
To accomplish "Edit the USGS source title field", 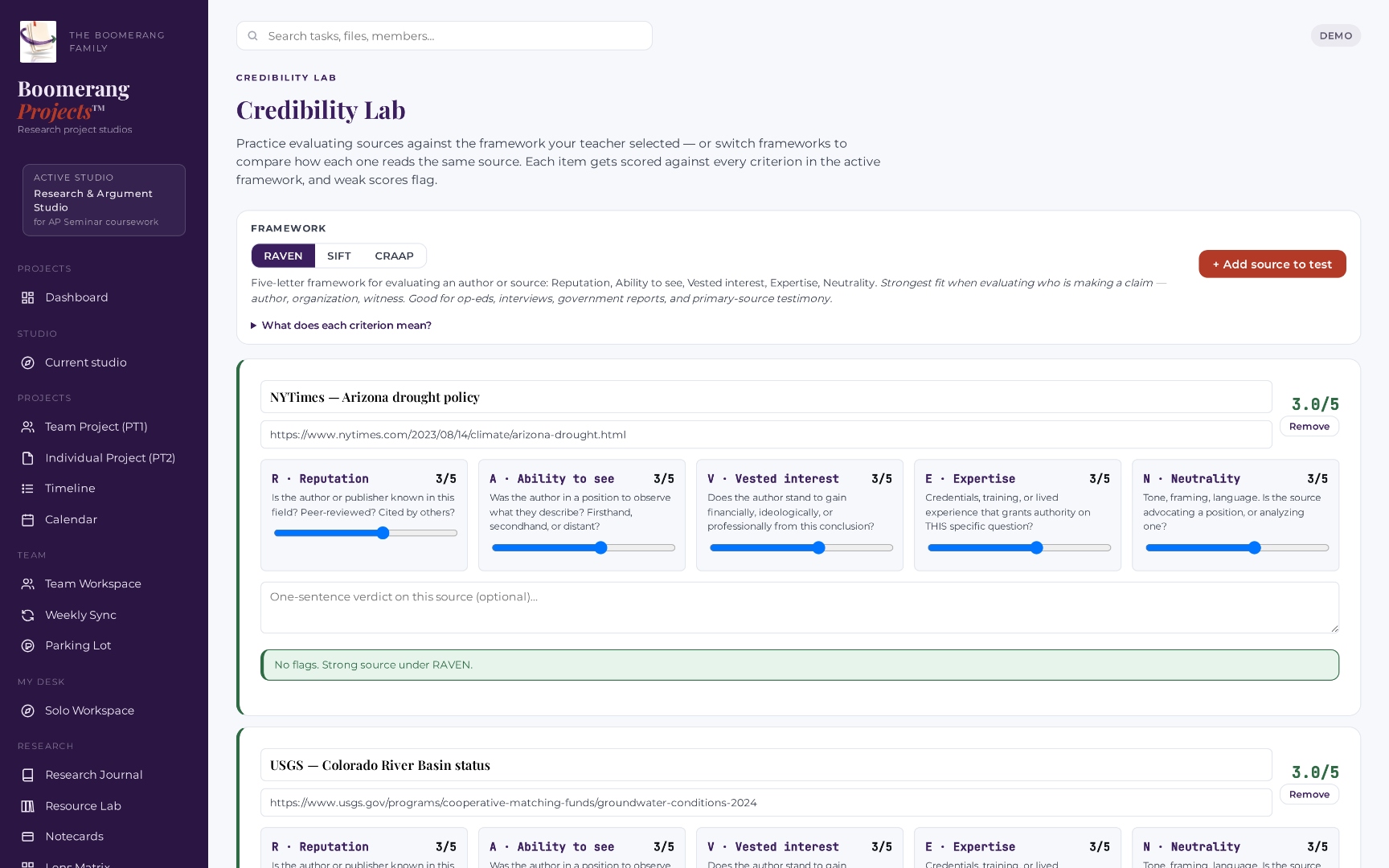I will coord(766,765).
